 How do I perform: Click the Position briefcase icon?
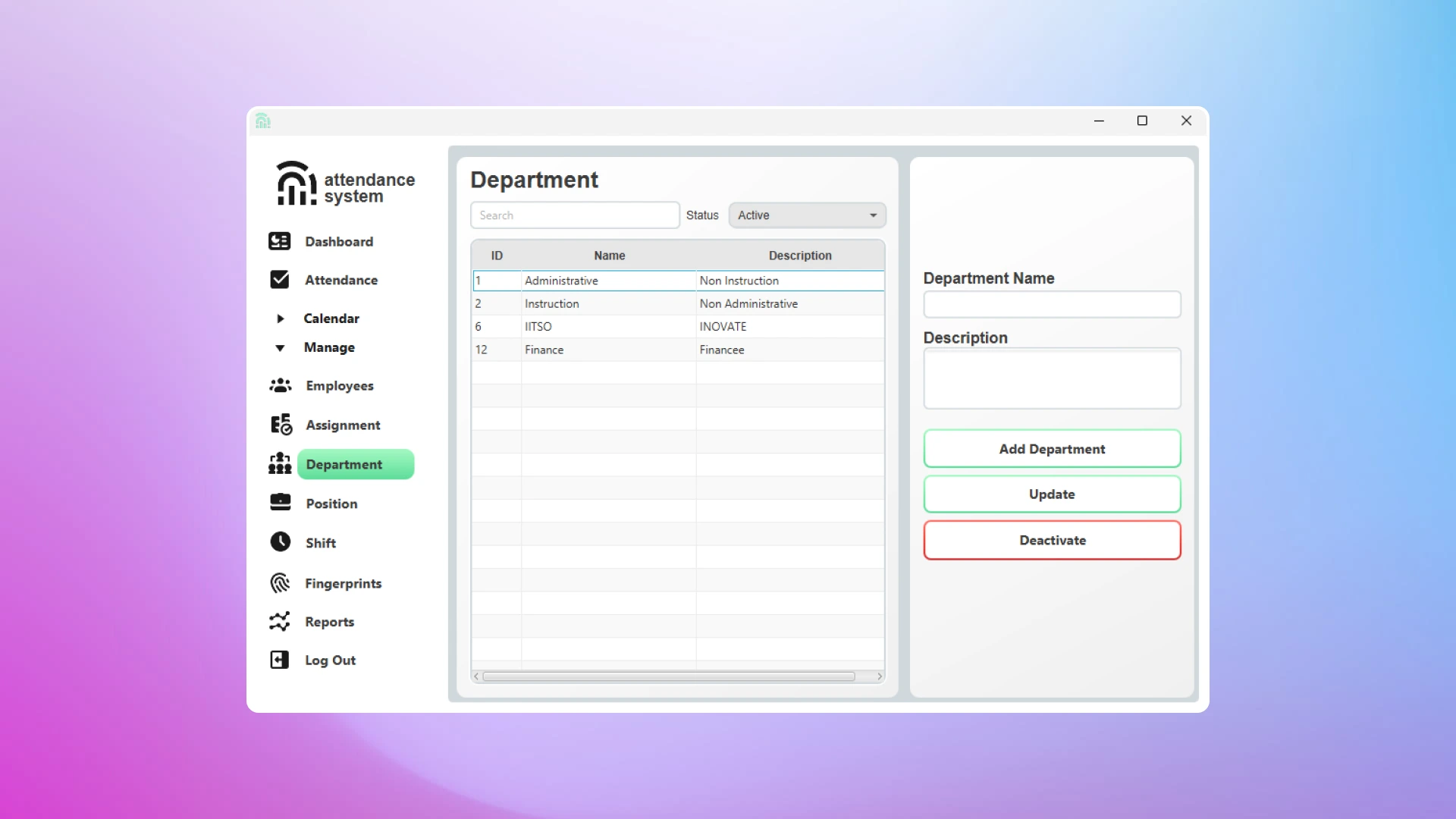(x=280, y=503)
